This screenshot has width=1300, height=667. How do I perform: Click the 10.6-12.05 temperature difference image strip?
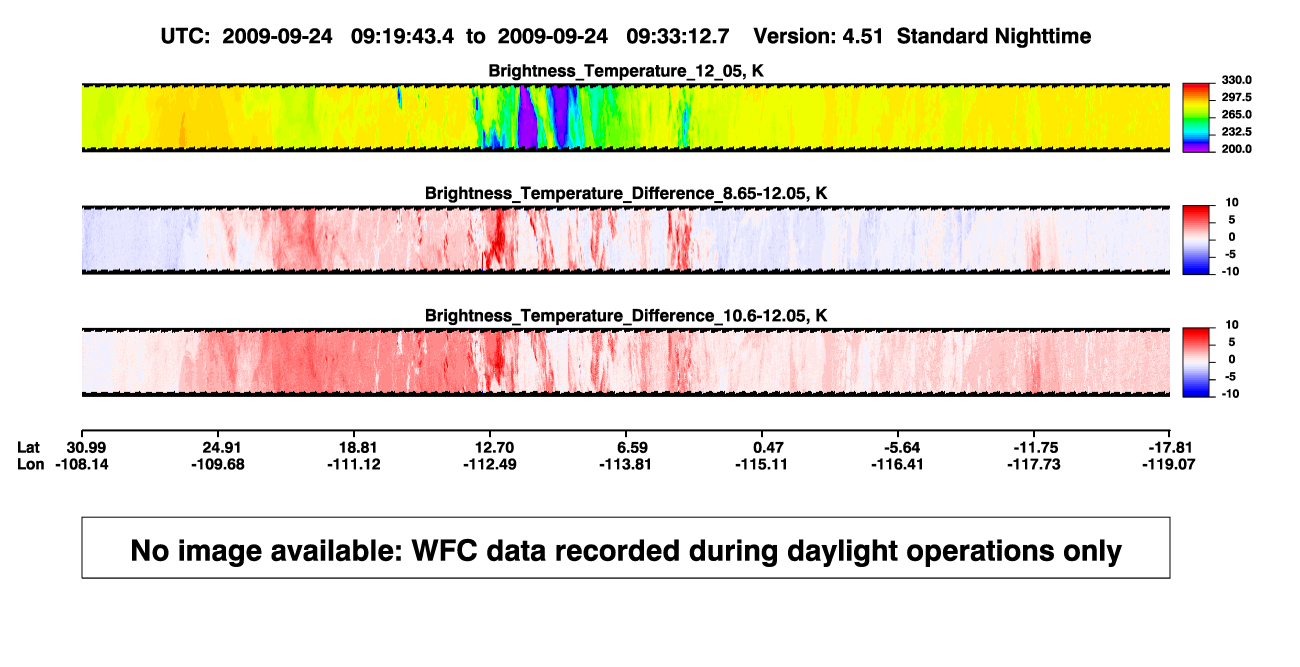(x=626, y=363)
